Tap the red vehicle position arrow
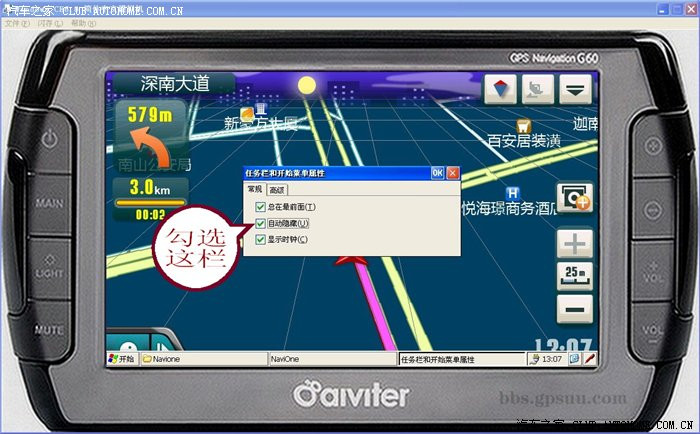Viewport: 700px width, 434px height. 351,261
